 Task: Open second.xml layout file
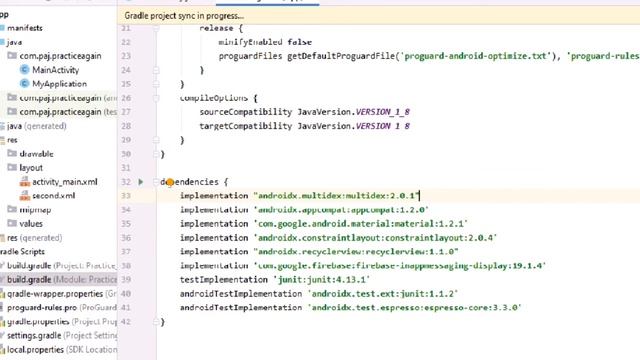tap(53, 196)
